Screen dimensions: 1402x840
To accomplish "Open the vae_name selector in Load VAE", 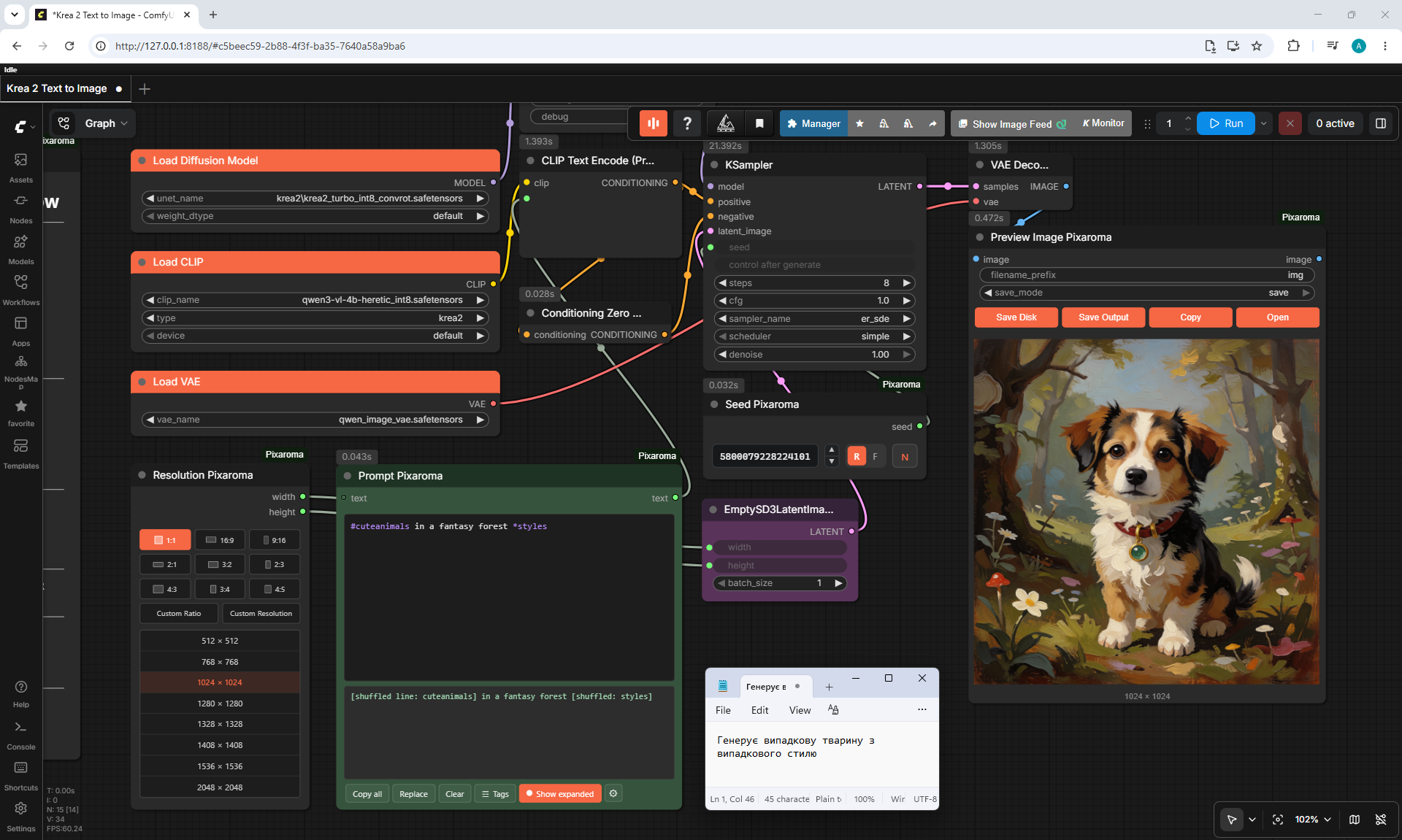I will (x=315, y=420).
